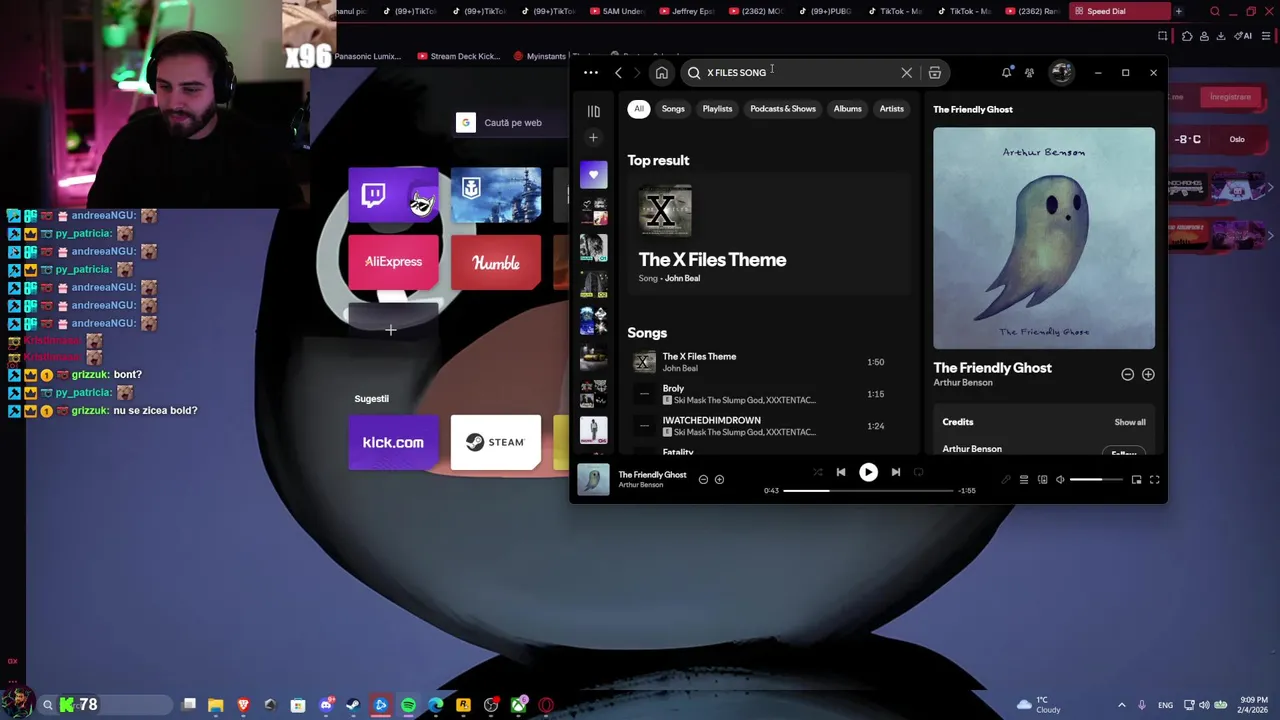Clear the Spotify search field

click(x=907, y=72)
